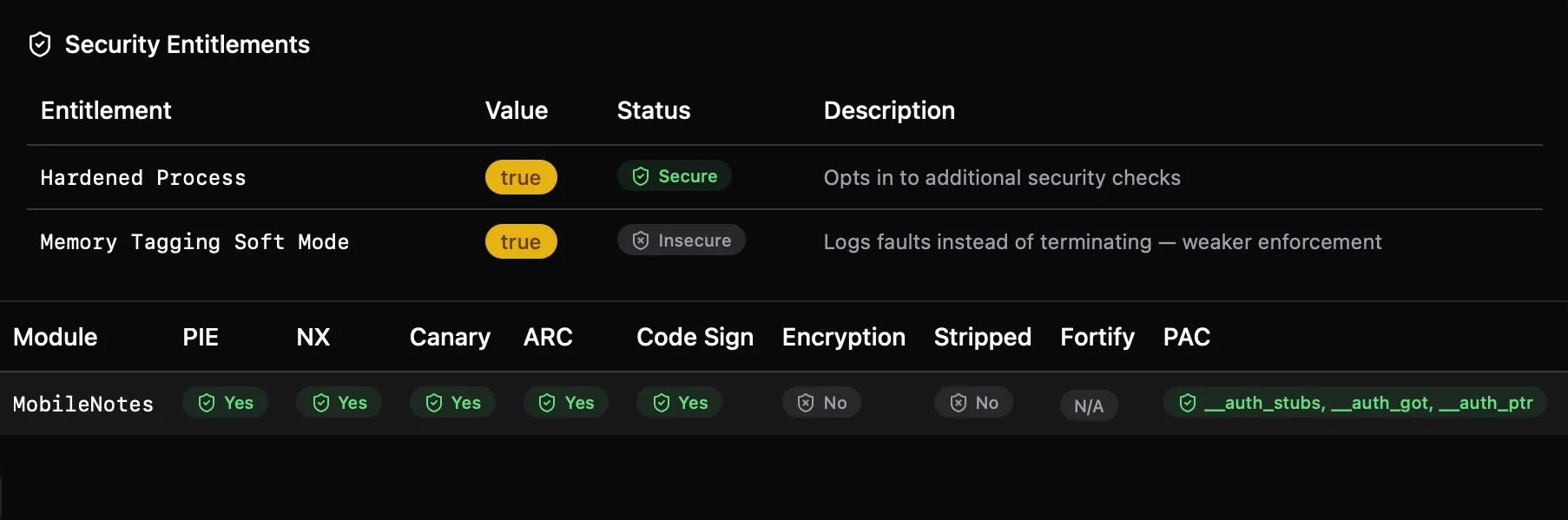The image size is (1568, 520).
Task: Click the Secure status badge
Action: [x=675, y=175]
